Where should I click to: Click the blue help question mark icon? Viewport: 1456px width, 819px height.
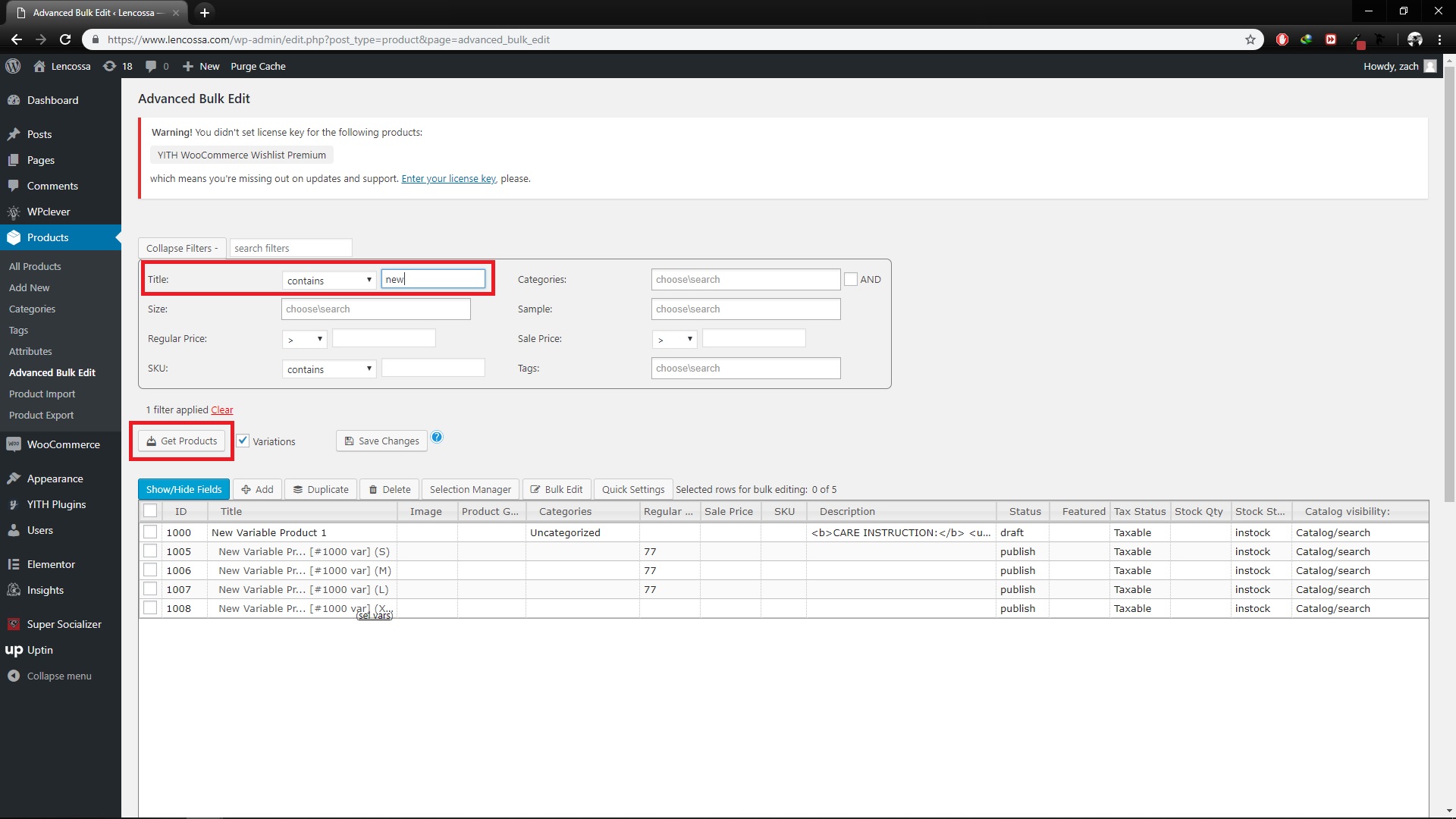(437, 437)
